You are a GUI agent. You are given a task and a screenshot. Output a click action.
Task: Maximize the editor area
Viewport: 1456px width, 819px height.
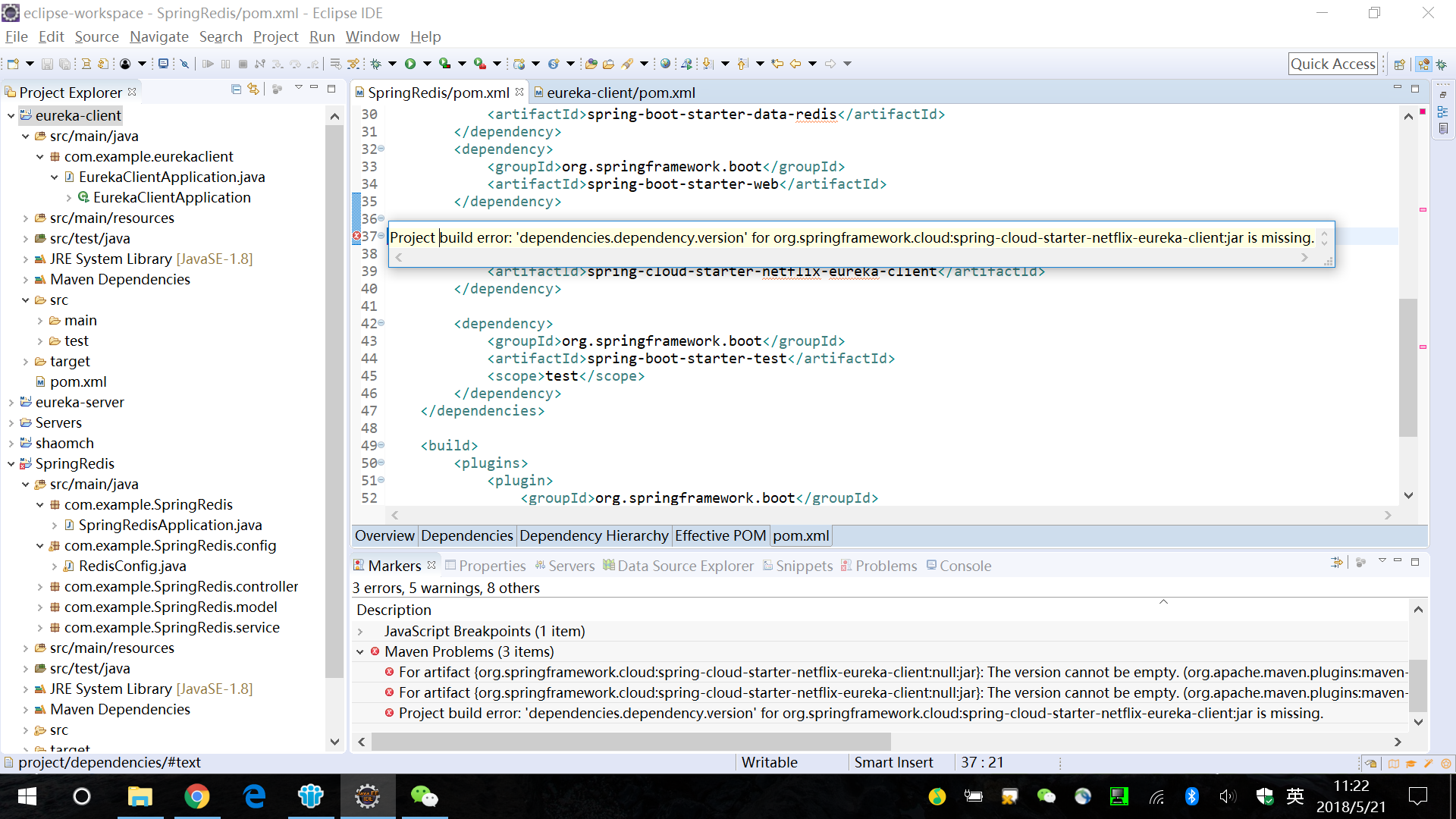[1415, 89]
